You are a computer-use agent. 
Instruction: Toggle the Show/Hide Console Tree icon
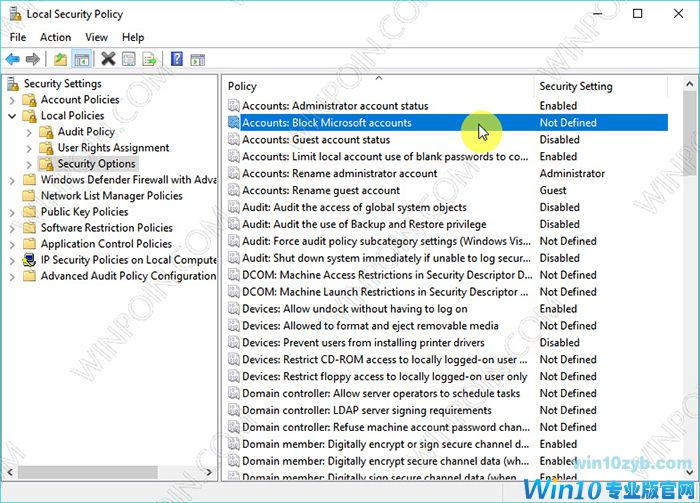[82, 60]
